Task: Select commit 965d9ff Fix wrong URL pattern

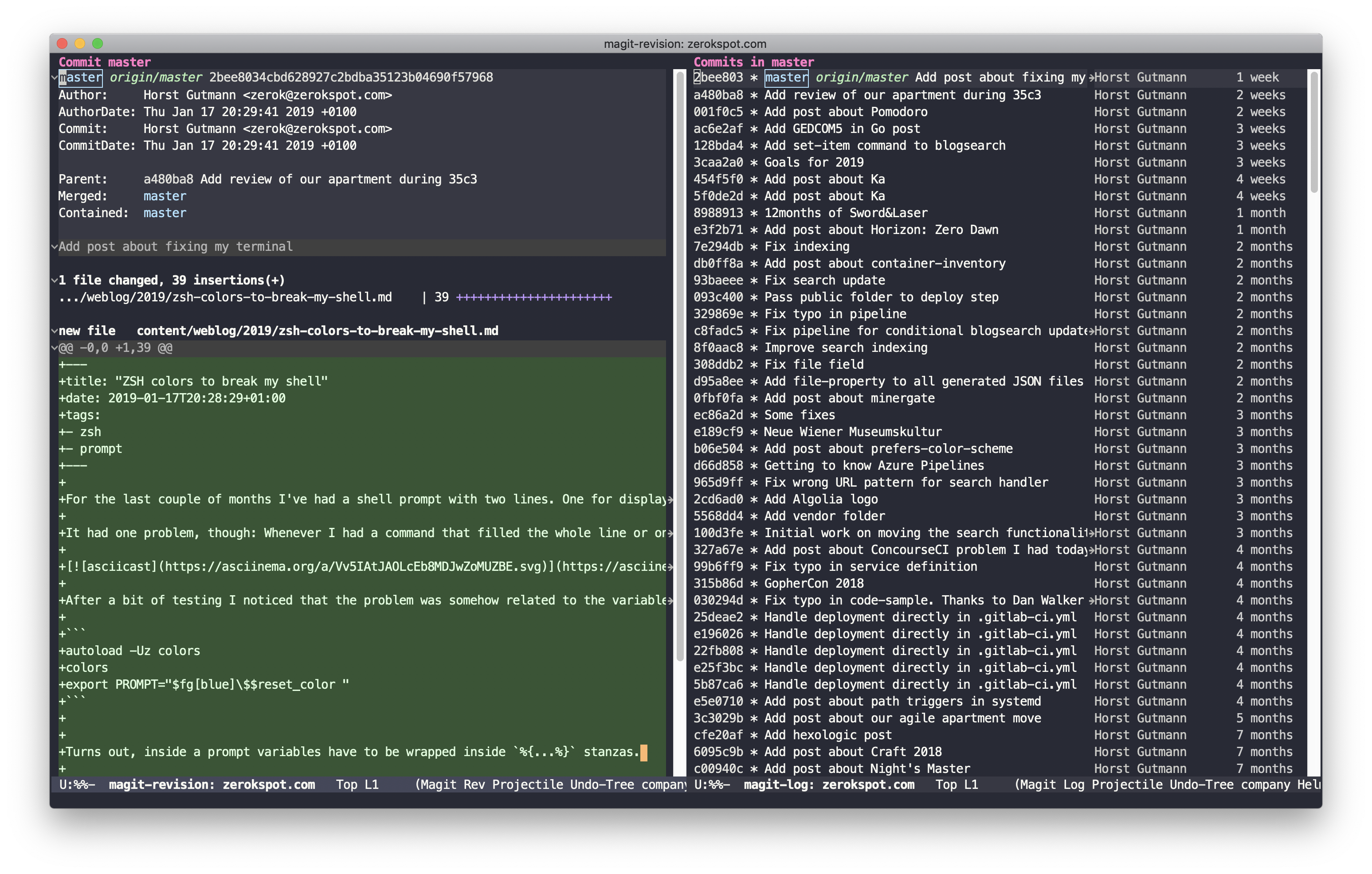Action: [1000, 482]
